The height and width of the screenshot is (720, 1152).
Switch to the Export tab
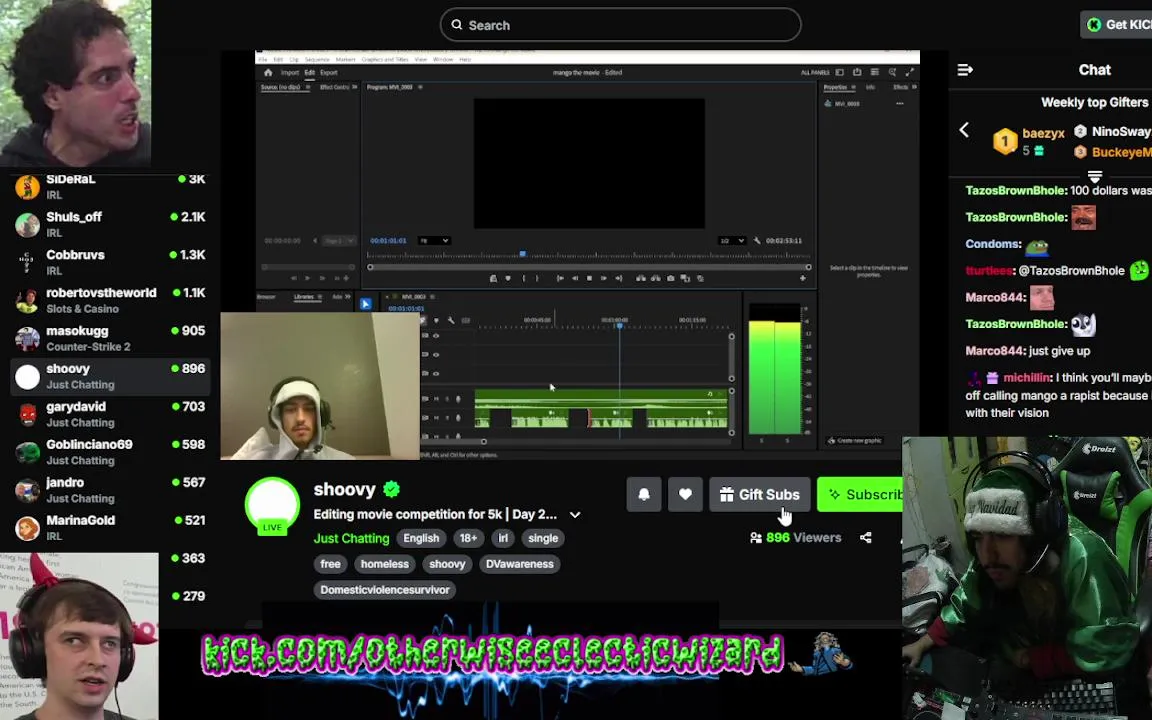coord(328,73)
